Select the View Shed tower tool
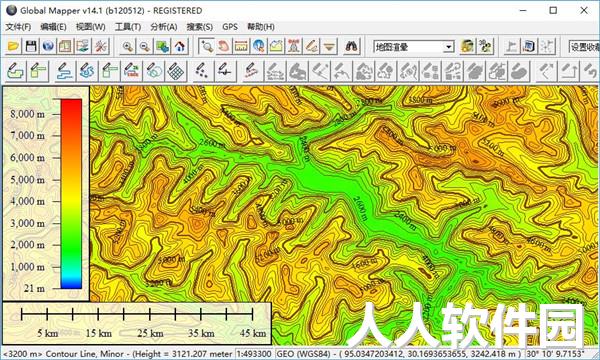Viewport: 600px width, 360px height. tap(294, 47)
